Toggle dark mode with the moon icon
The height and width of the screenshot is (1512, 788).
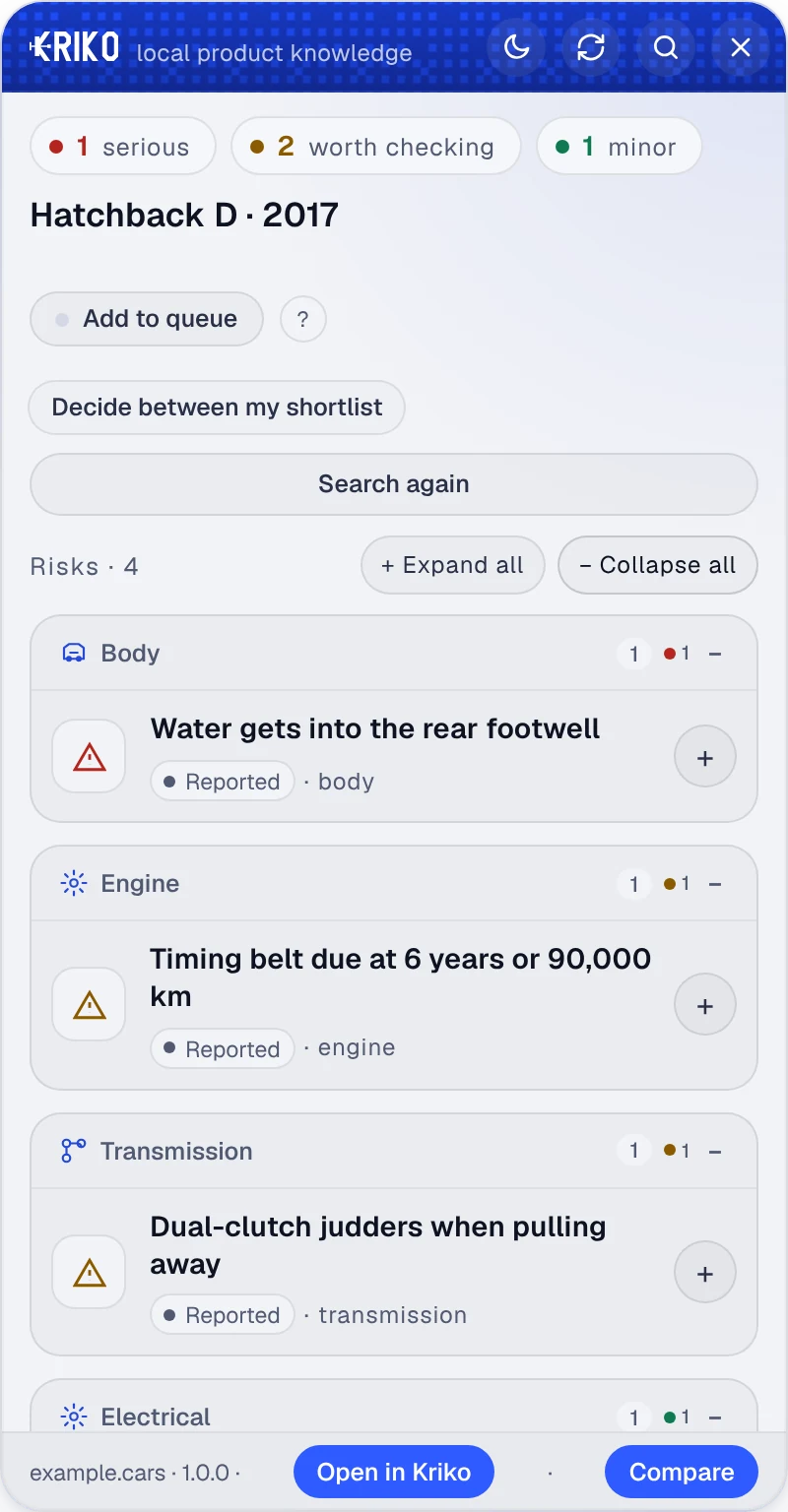[516, 47]
